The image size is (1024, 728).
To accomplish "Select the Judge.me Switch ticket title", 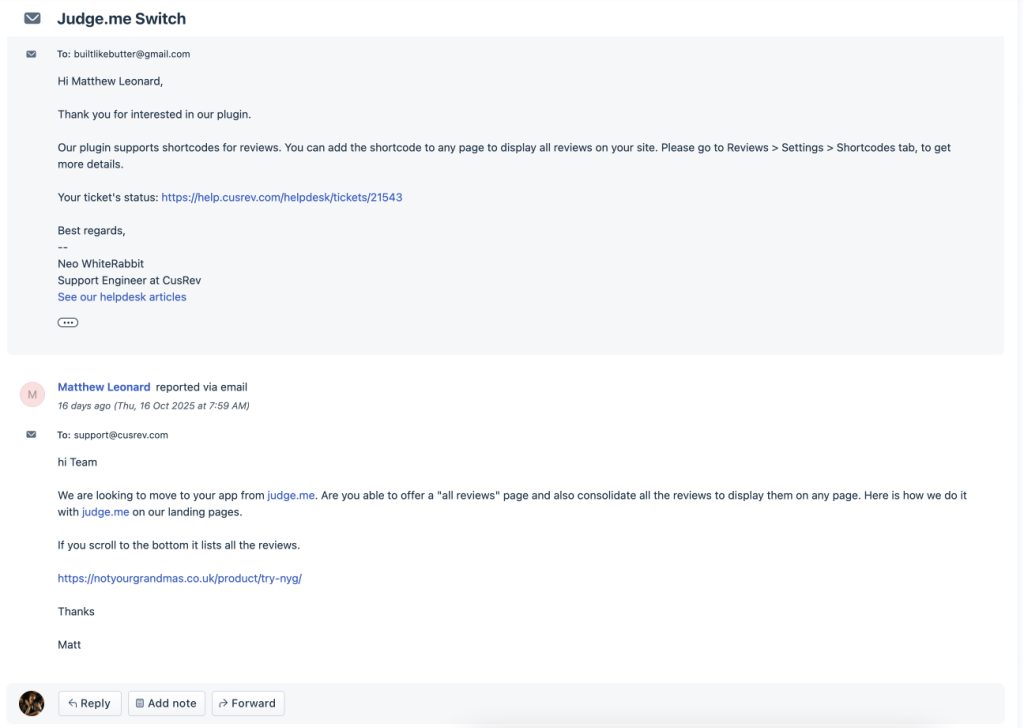I will 121,18.
